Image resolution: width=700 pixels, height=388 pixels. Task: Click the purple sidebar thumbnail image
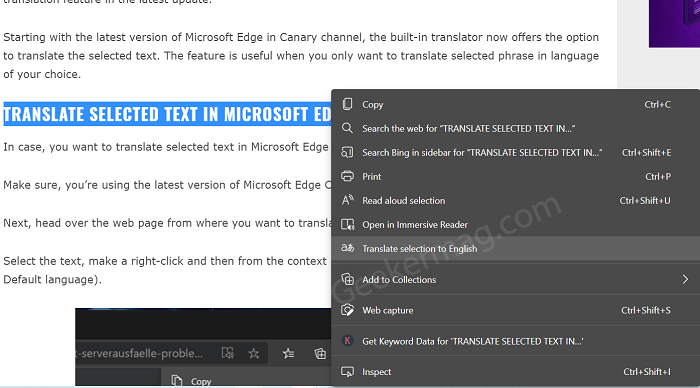coord(674,23)
